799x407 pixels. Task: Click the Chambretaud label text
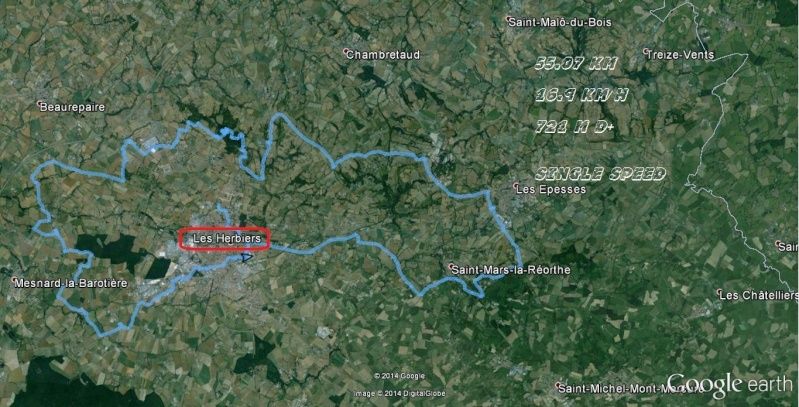(x=383, y=55)
